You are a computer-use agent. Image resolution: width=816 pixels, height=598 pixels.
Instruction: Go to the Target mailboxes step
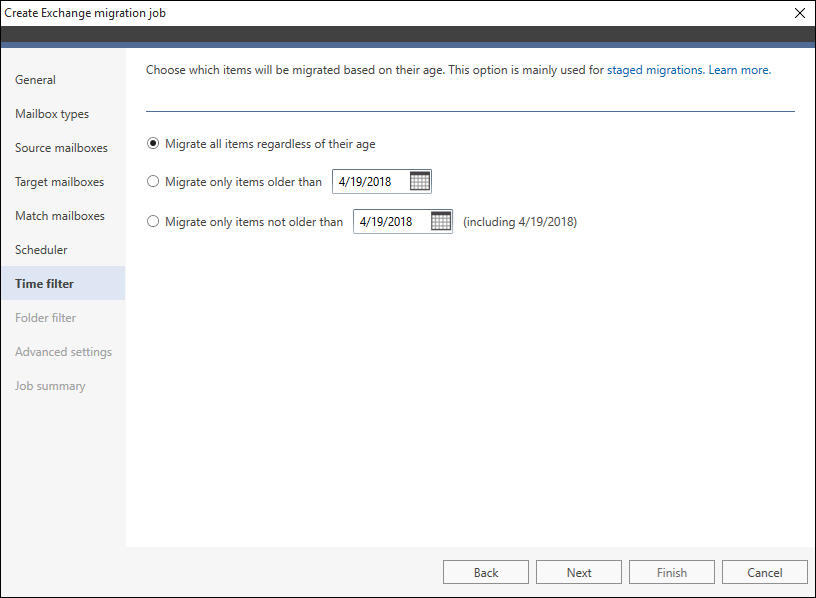[x=63, y=182]
